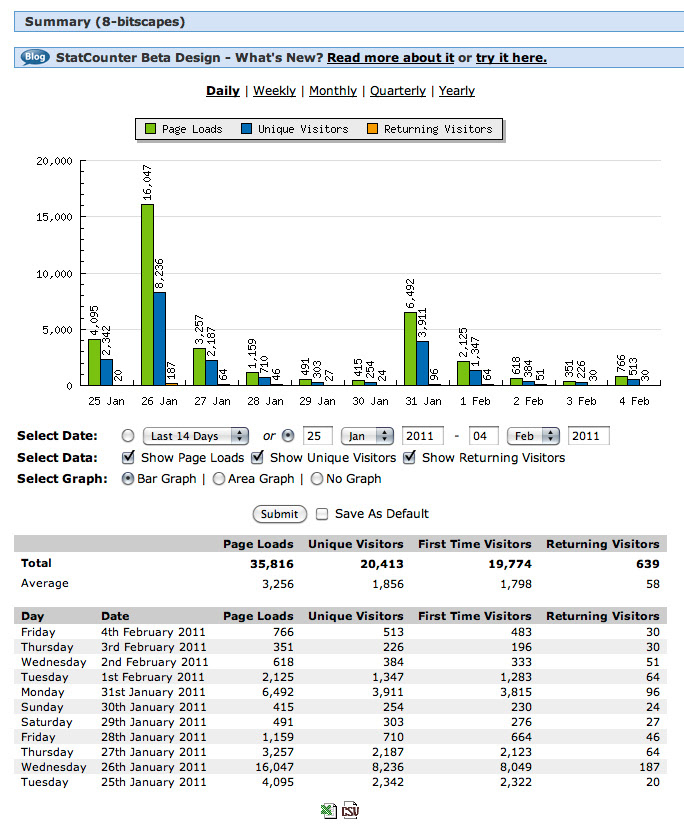Click the 30th January 2011 date cell
The width and height of the screenshot is (684, 829).
click(153, 707)
